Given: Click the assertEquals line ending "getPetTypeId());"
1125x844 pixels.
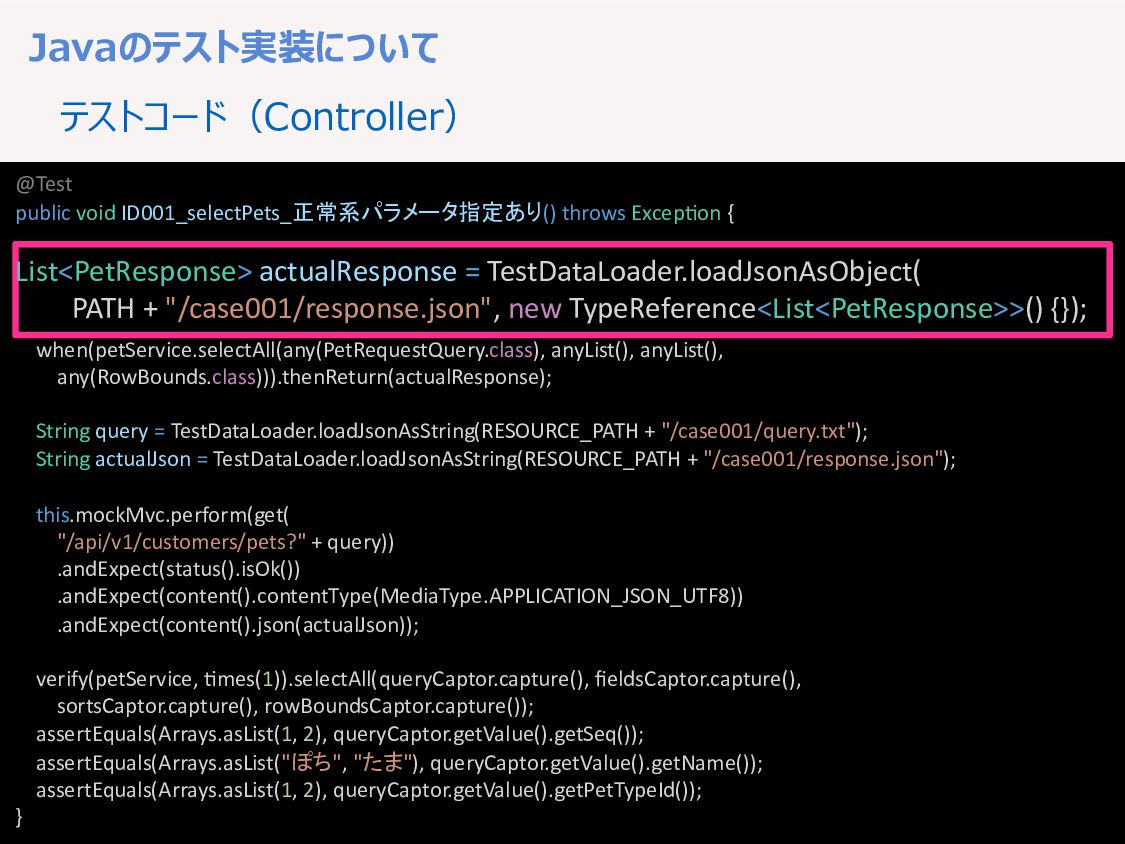Looking at the screenshot, I should (369, 791).
